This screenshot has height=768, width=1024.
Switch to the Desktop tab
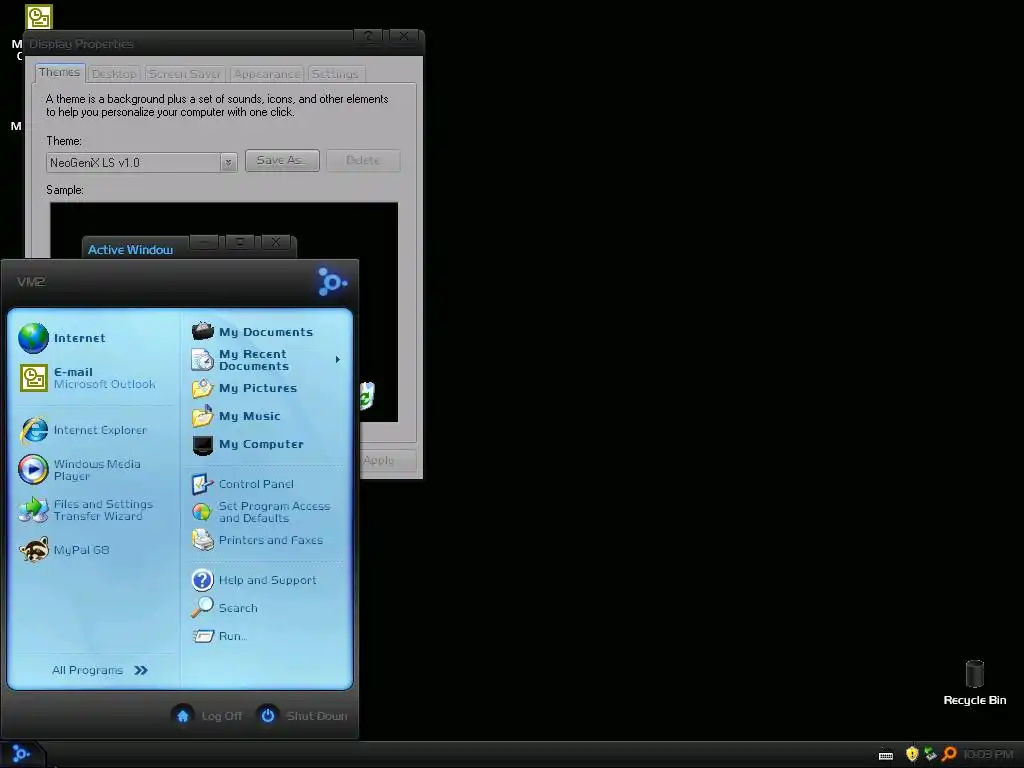tap(114, 74)
